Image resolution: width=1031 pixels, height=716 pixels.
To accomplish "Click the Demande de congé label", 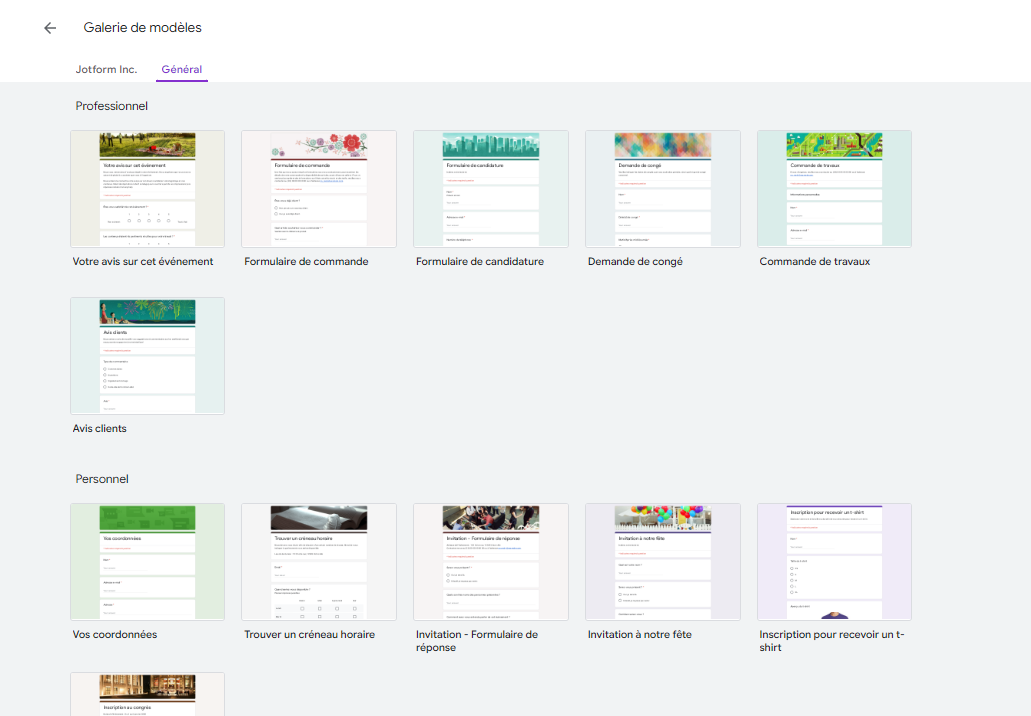I will coord(635,262).
